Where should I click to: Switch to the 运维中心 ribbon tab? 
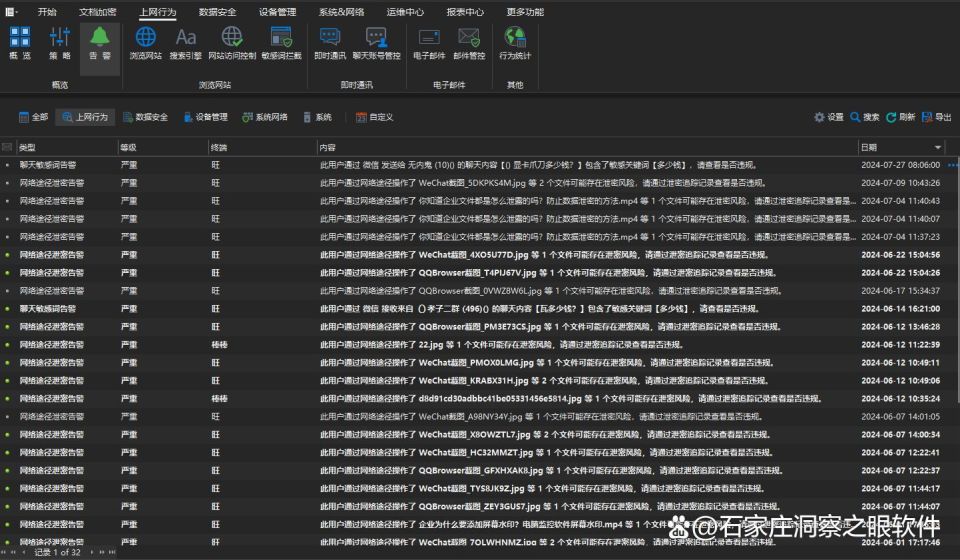point(405,12)
